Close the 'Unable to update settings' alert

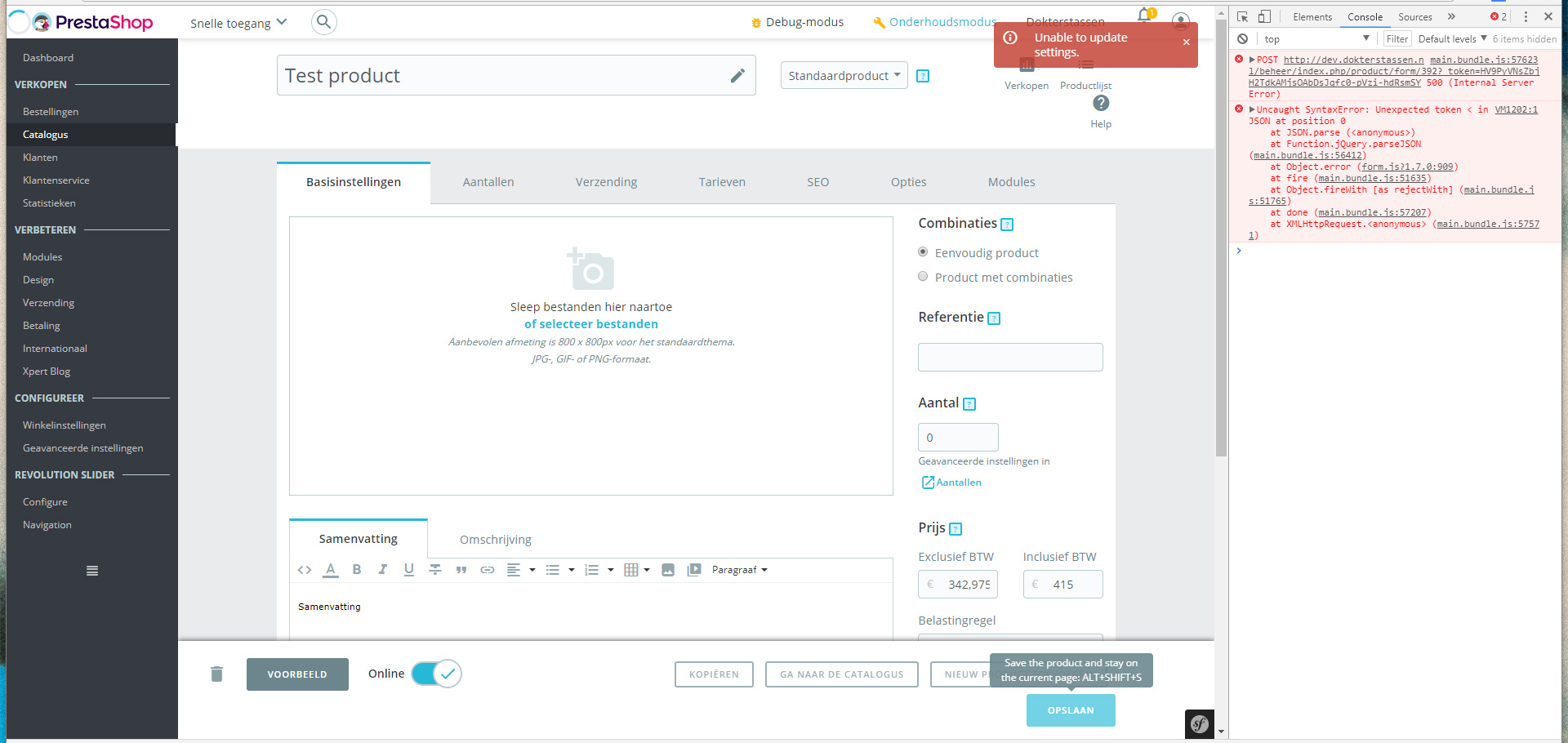1187,42
